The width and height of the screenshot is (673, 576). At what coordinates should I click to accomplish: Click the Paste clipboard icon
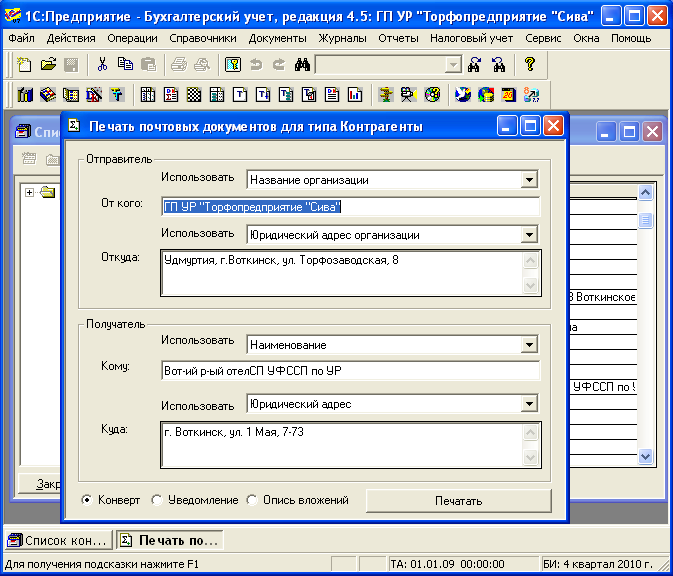(149, 65)
